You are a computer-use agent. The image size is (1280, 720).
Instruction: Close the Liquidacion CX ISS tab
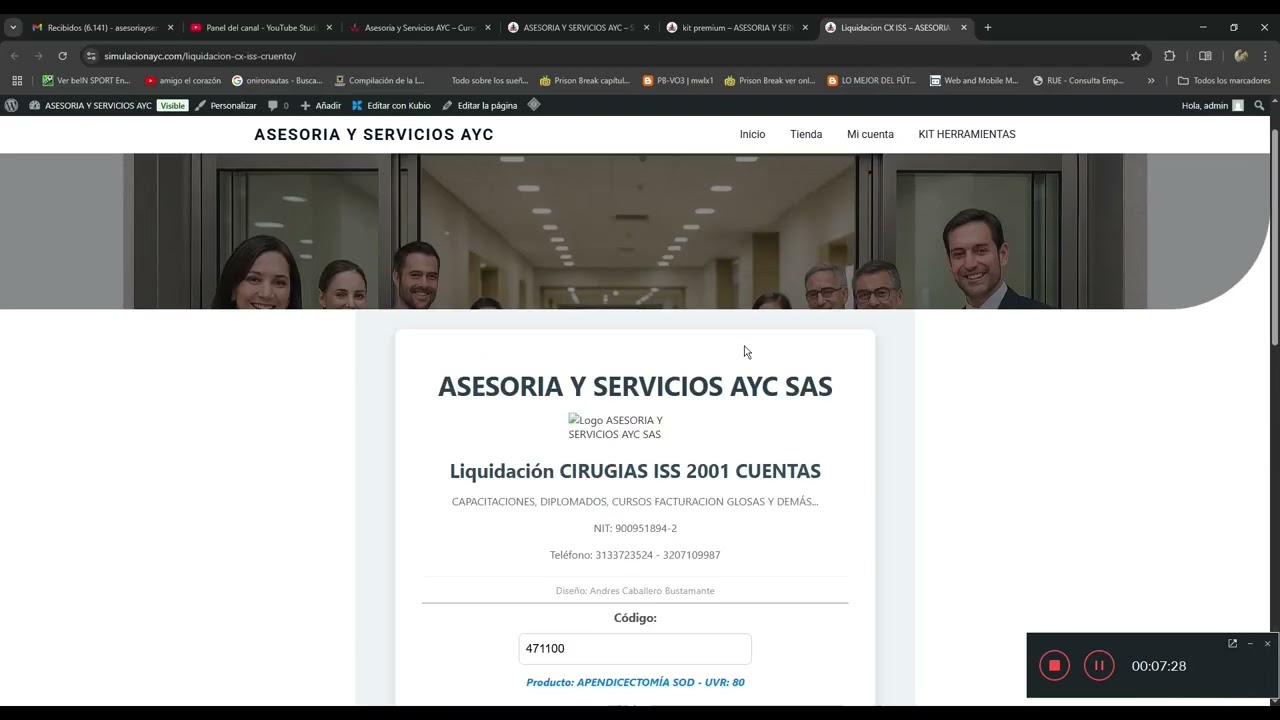pos(964,28)
